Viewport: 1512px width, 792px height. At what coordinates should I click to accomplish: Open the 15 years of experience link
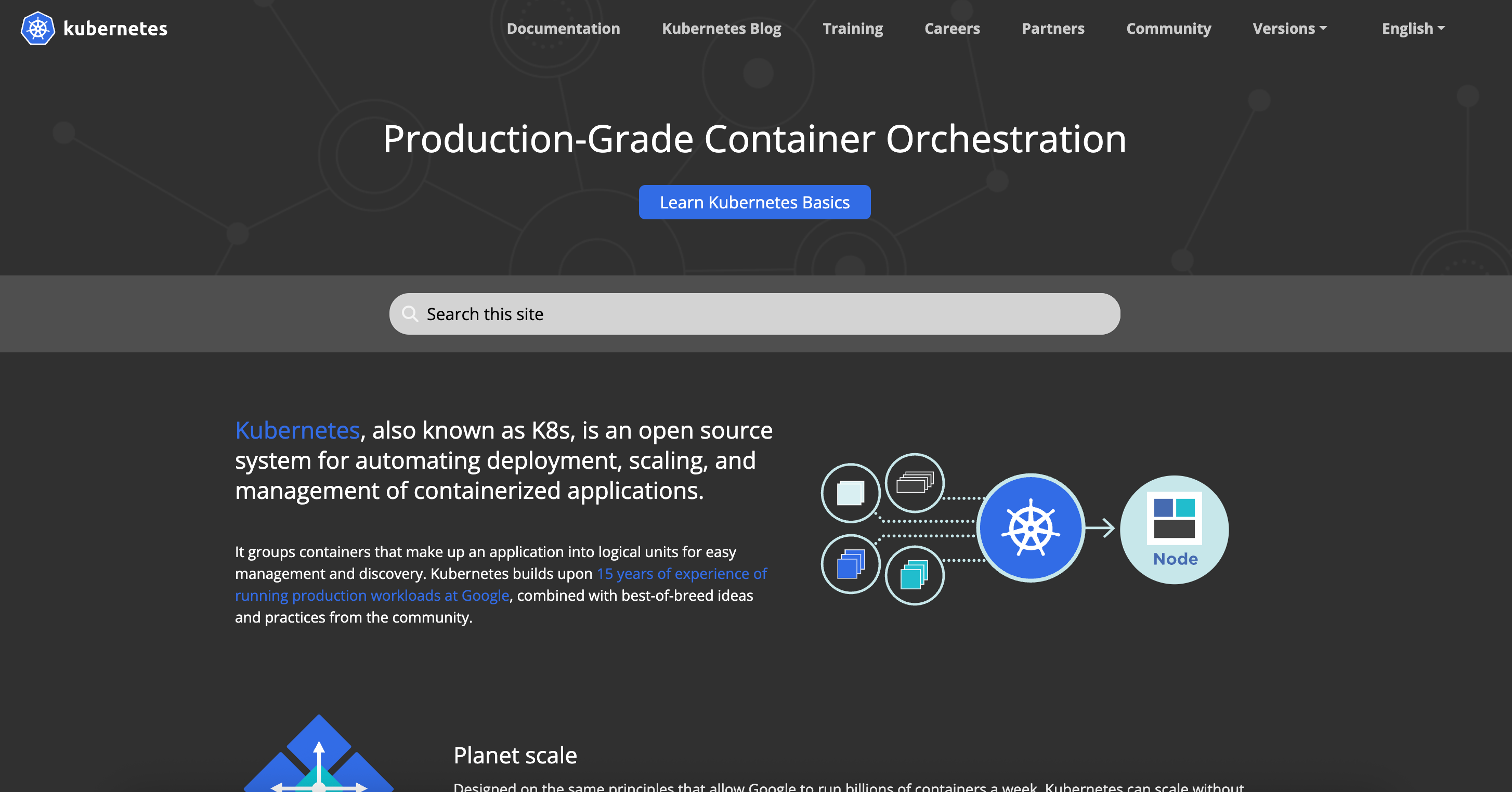681,573
